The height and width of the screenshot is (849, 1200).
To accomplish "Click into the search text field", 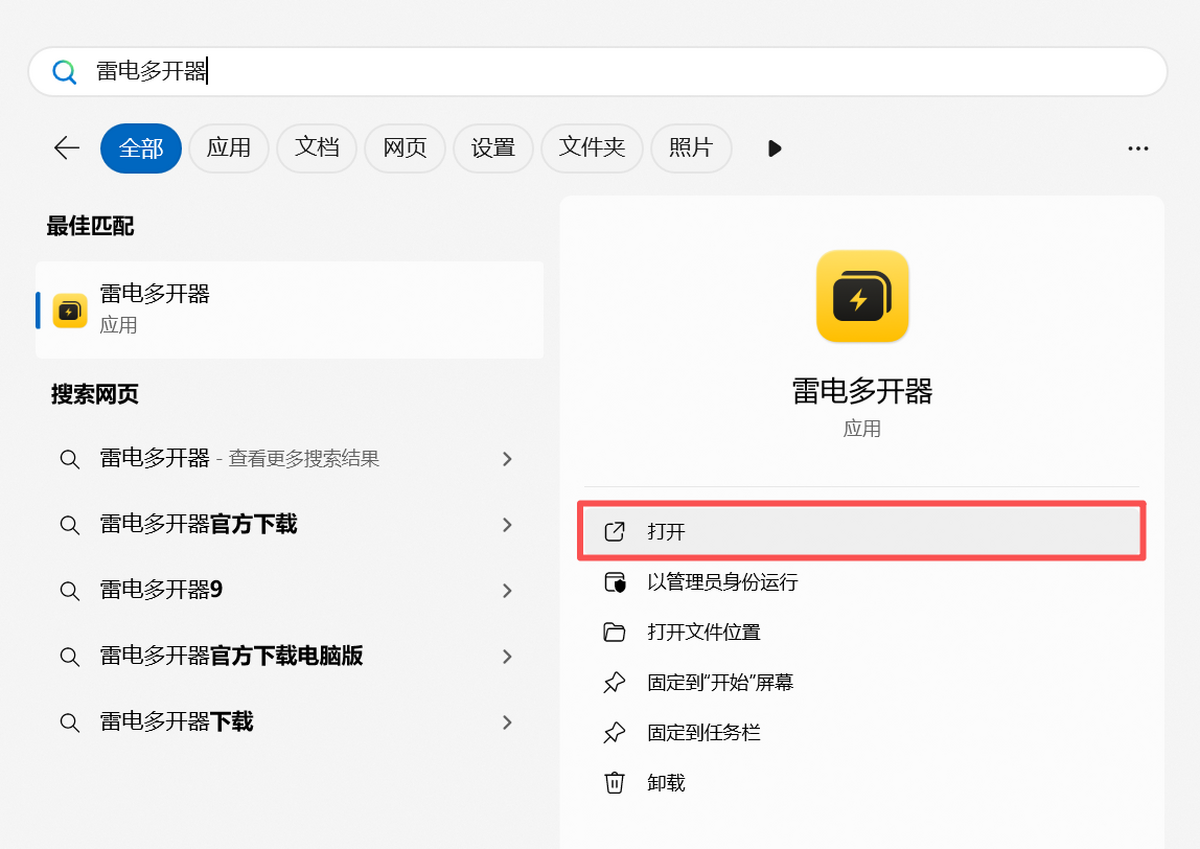I will (x=600, y=72).
